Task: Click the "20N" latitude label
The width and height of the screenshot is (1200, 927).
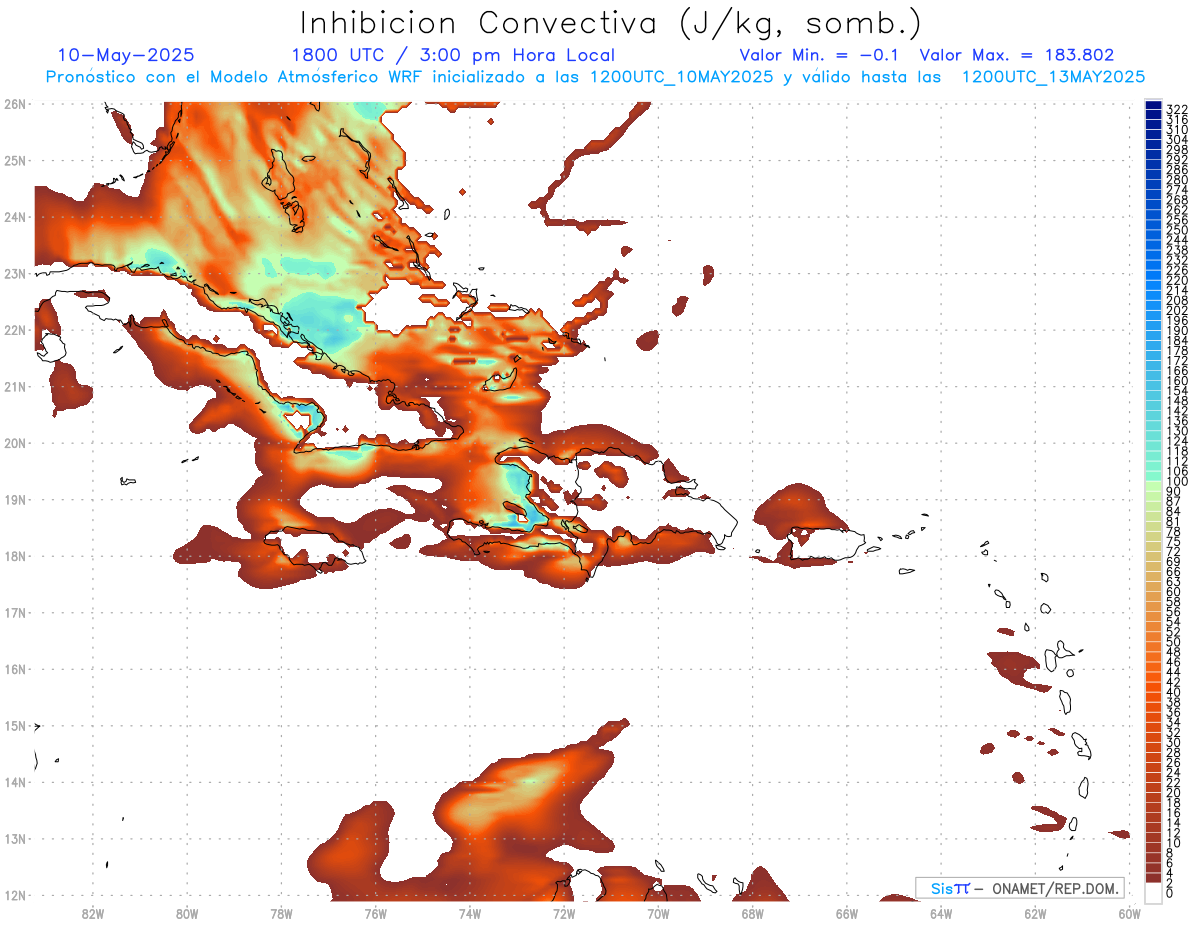Action: point(15,443)
